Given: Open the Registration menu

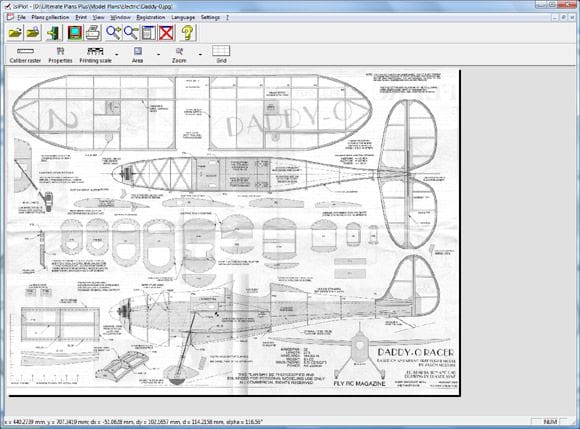Looking at the screenshot, I should [151, 17].
